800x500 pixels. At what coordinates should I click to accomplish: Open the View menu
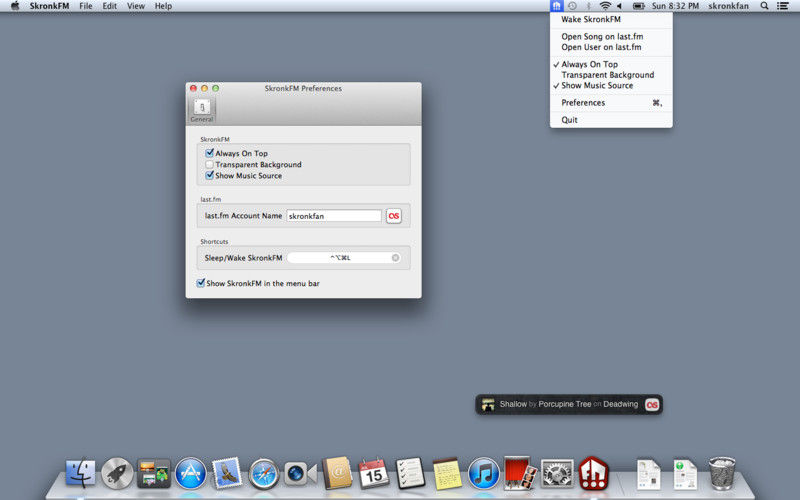[136, 6]
